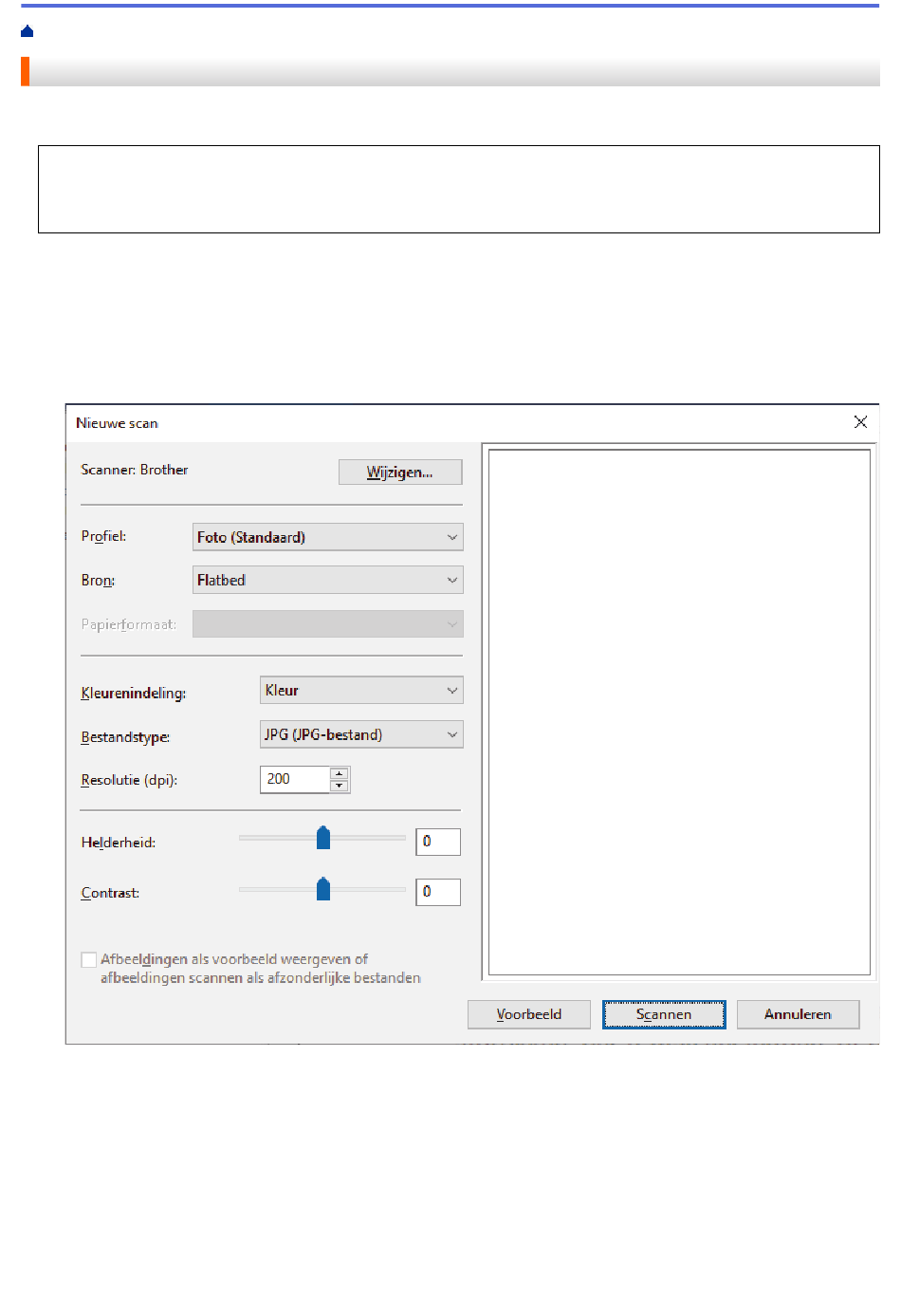Click the Voorbeeld button
Screen dimensions: 901x1316
(x=528, y=1014)
